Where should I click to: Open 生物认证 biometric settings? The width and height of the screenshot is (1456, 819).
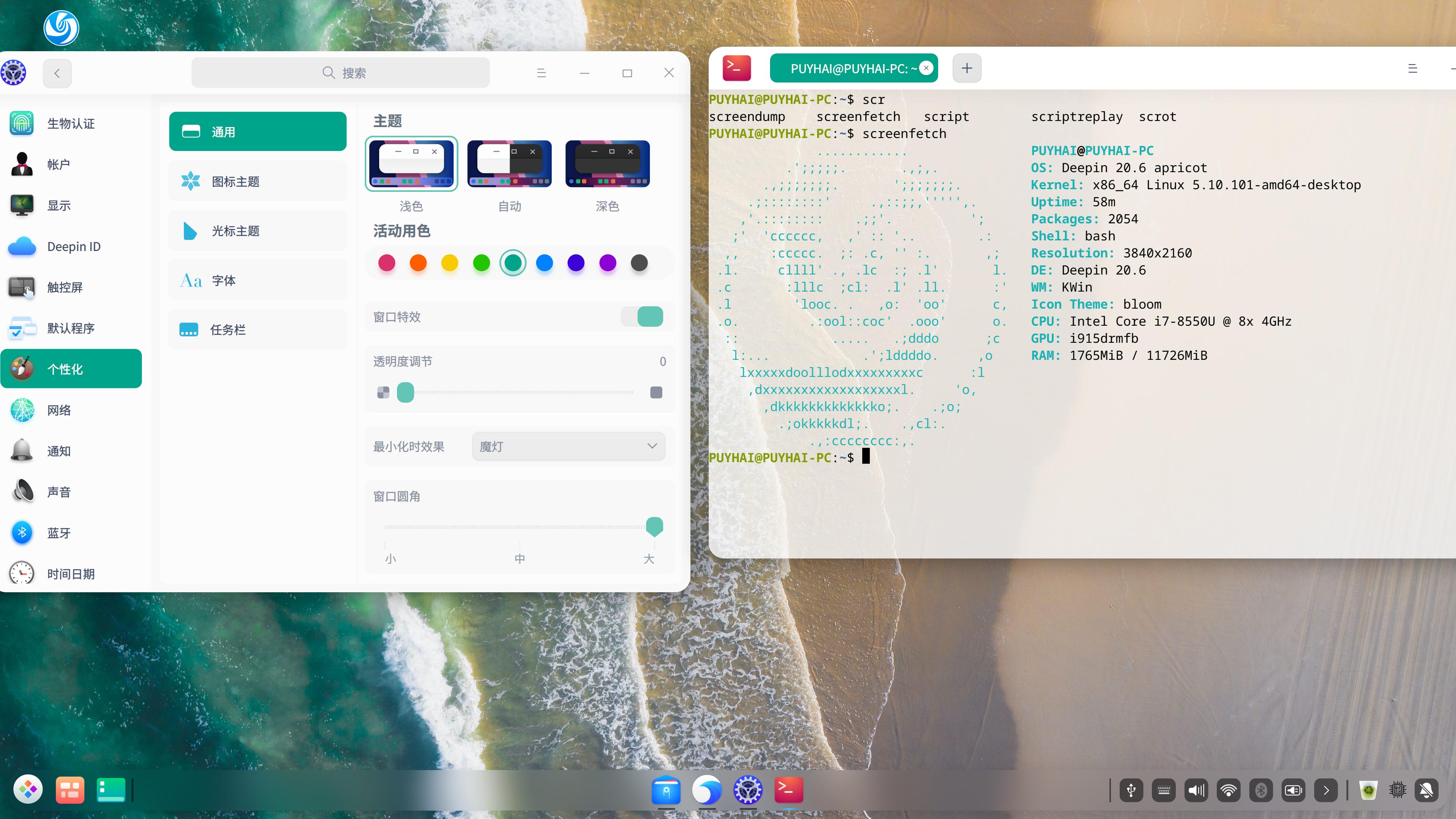click(71, 123)
